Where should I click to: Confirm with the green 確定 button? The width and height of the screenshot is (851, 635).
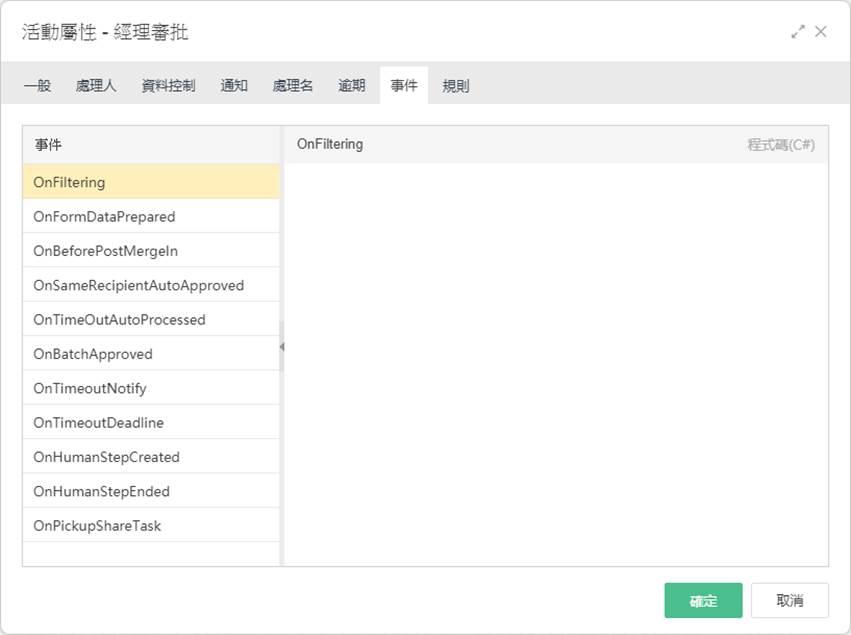(x=703, y=600)
